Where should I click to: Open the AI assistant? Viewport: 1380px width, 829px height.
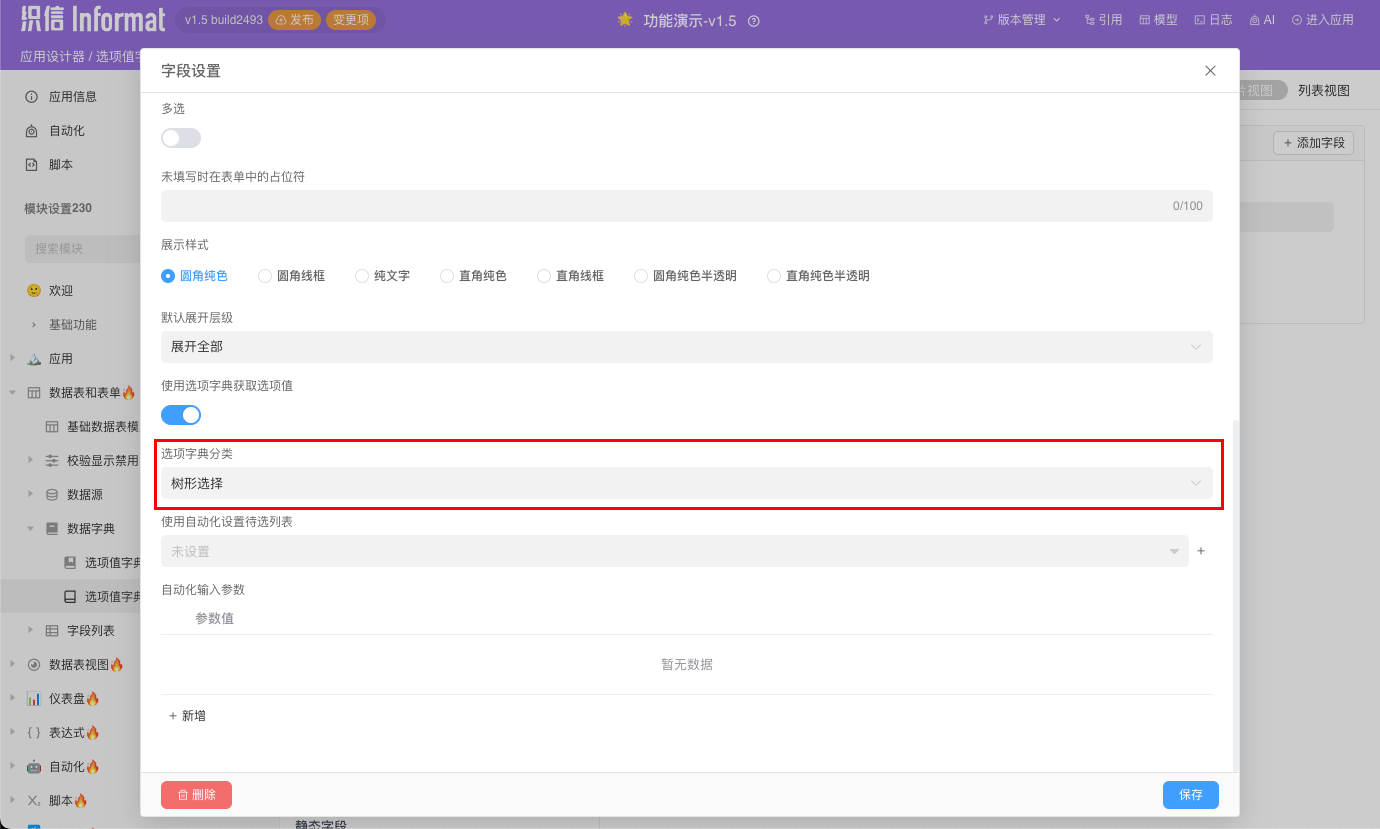(x=1262, y=18)
